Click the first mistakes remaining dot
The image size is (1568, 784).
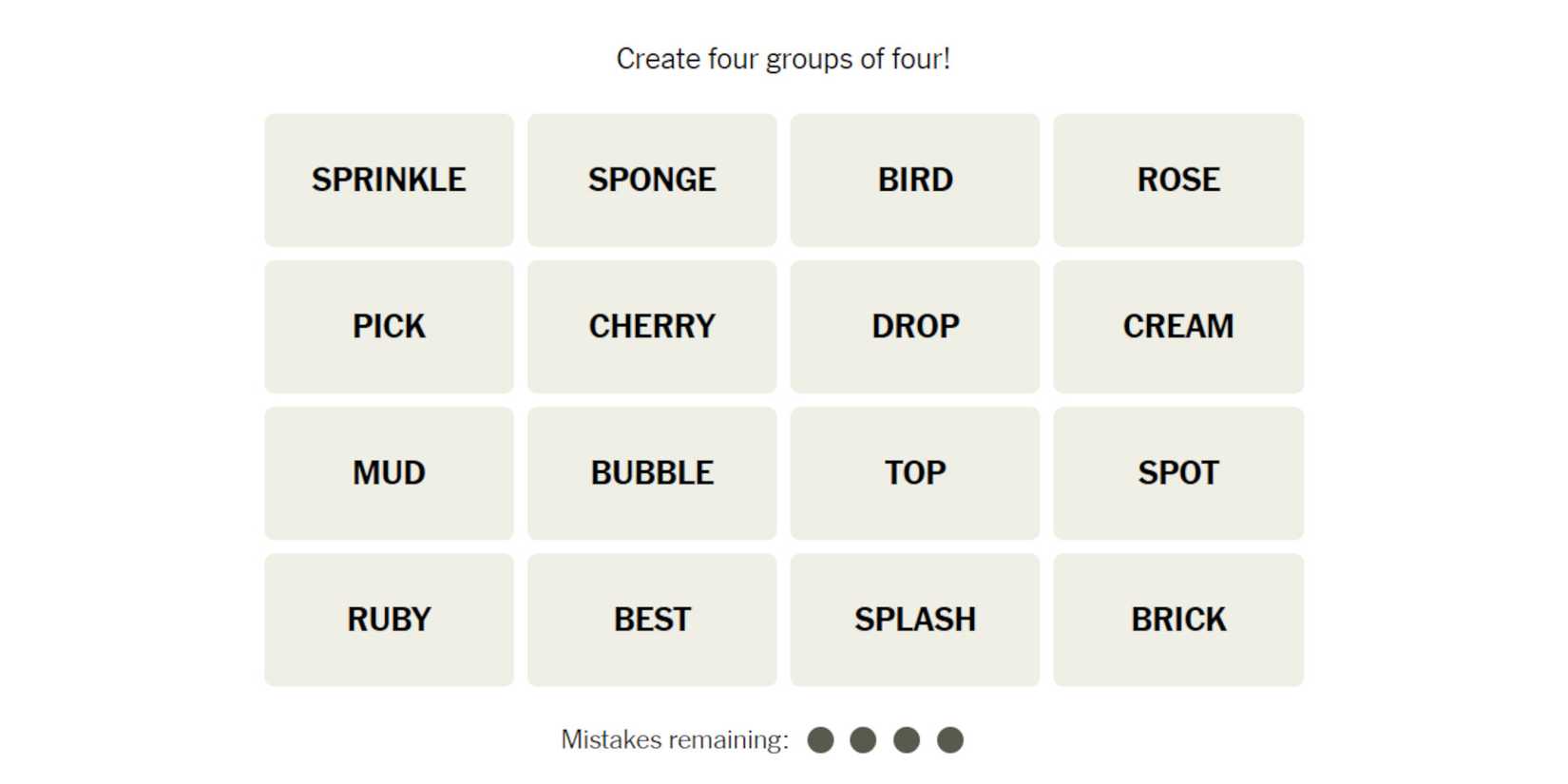coord(820,740)
